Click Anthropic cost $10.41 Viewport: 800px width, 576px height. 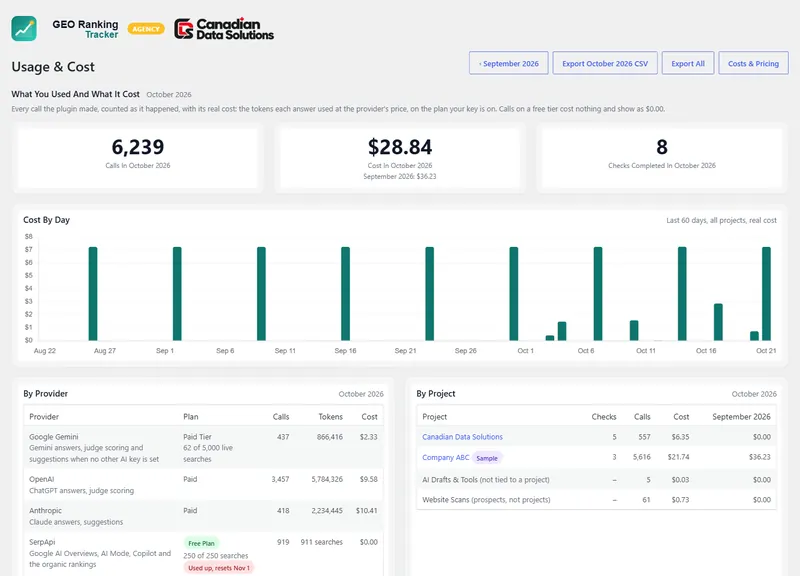(367, 511)
